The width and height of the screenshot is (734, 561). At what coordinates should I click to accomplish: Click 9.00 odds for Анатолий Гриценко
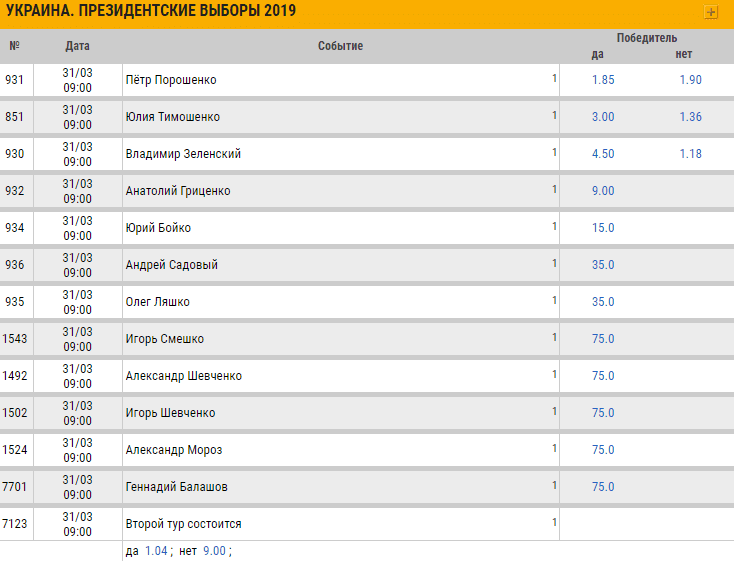pos(603,191)
